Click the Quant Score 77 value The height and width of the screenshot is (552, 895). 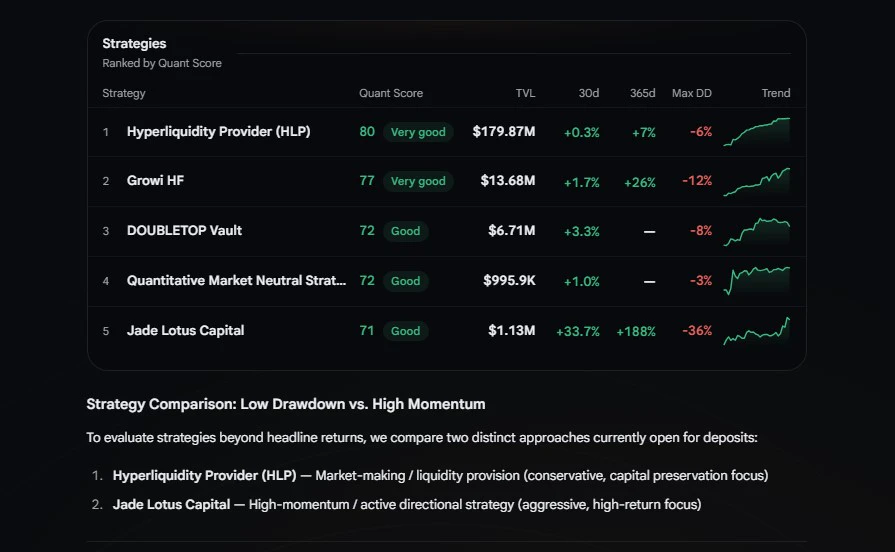(x=367, y=181)
